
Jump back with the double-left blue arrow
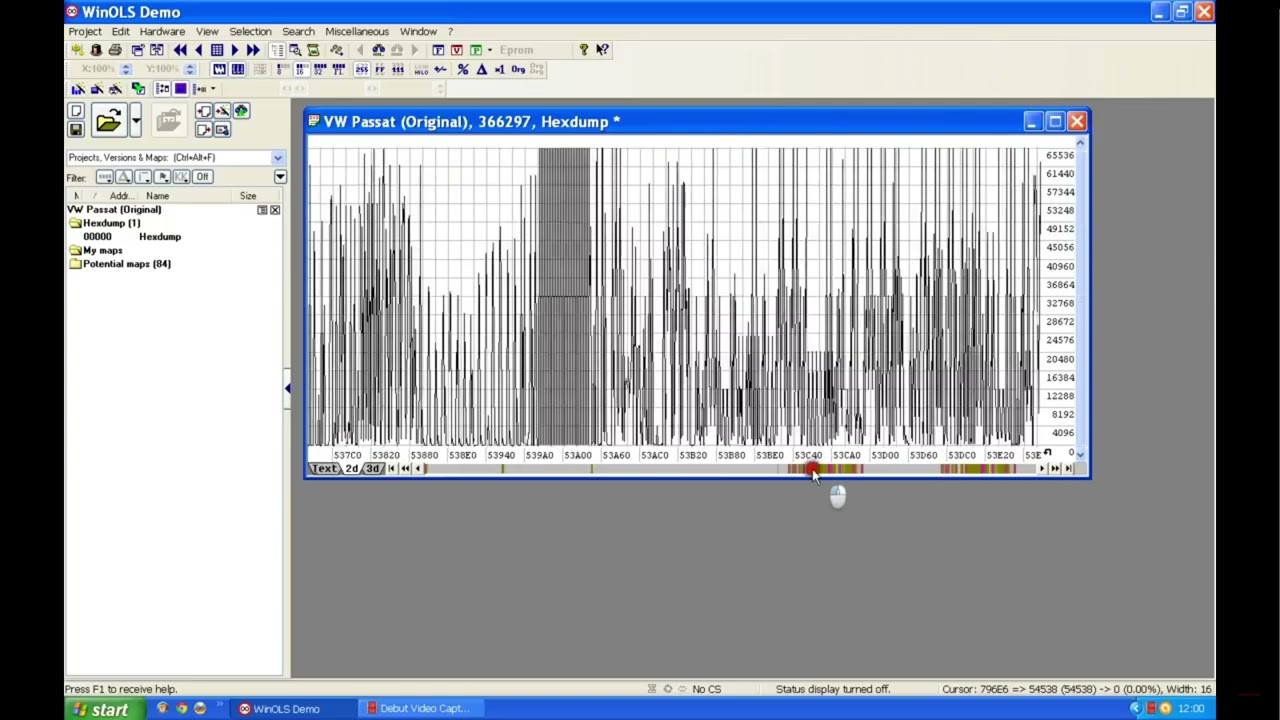point(180,50)
